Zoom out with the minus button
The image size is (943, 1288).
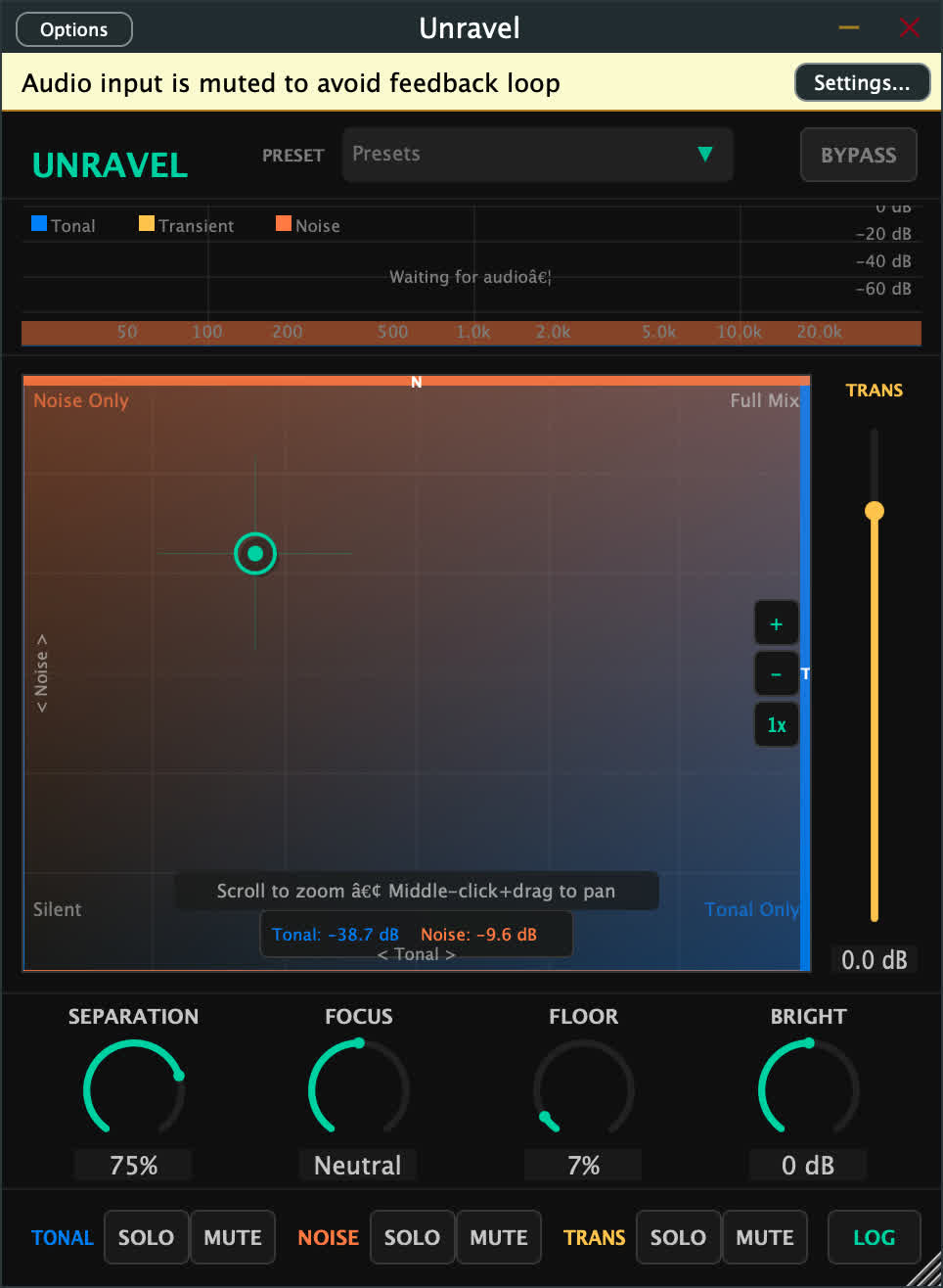click(776, 674)
